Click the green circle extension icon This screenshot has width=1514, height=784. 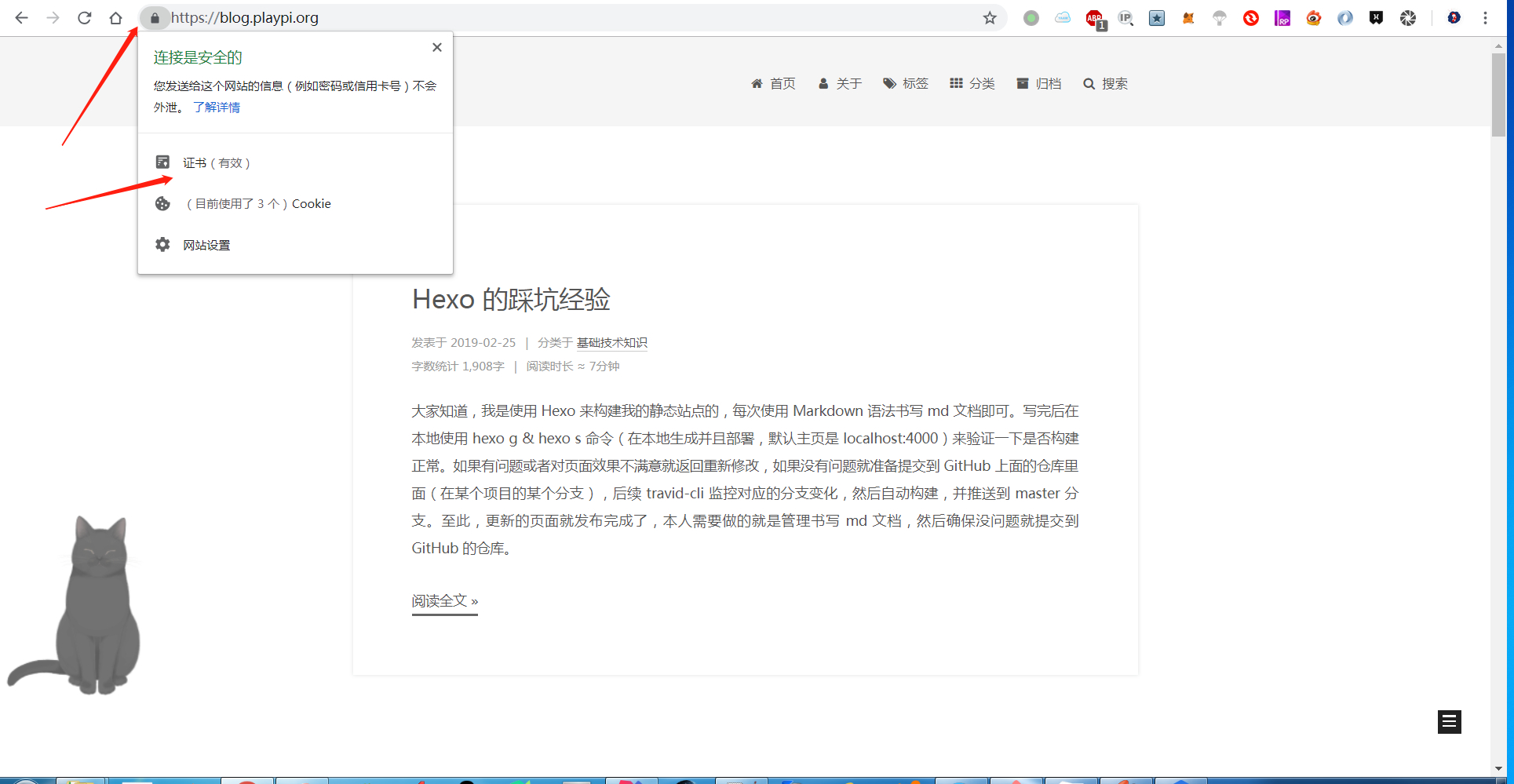tap(1031, 17)
